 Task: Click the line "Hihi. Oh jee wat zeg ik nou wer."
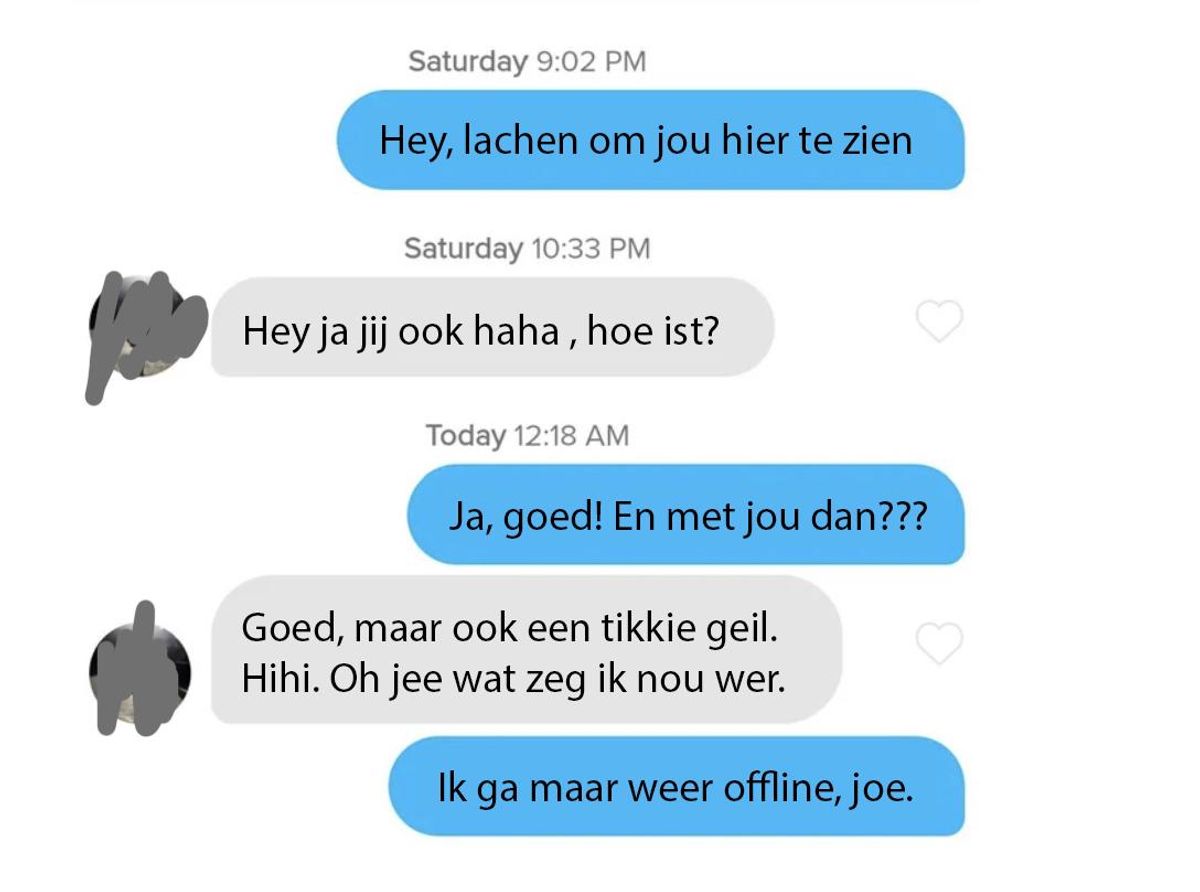click(513, 680)
